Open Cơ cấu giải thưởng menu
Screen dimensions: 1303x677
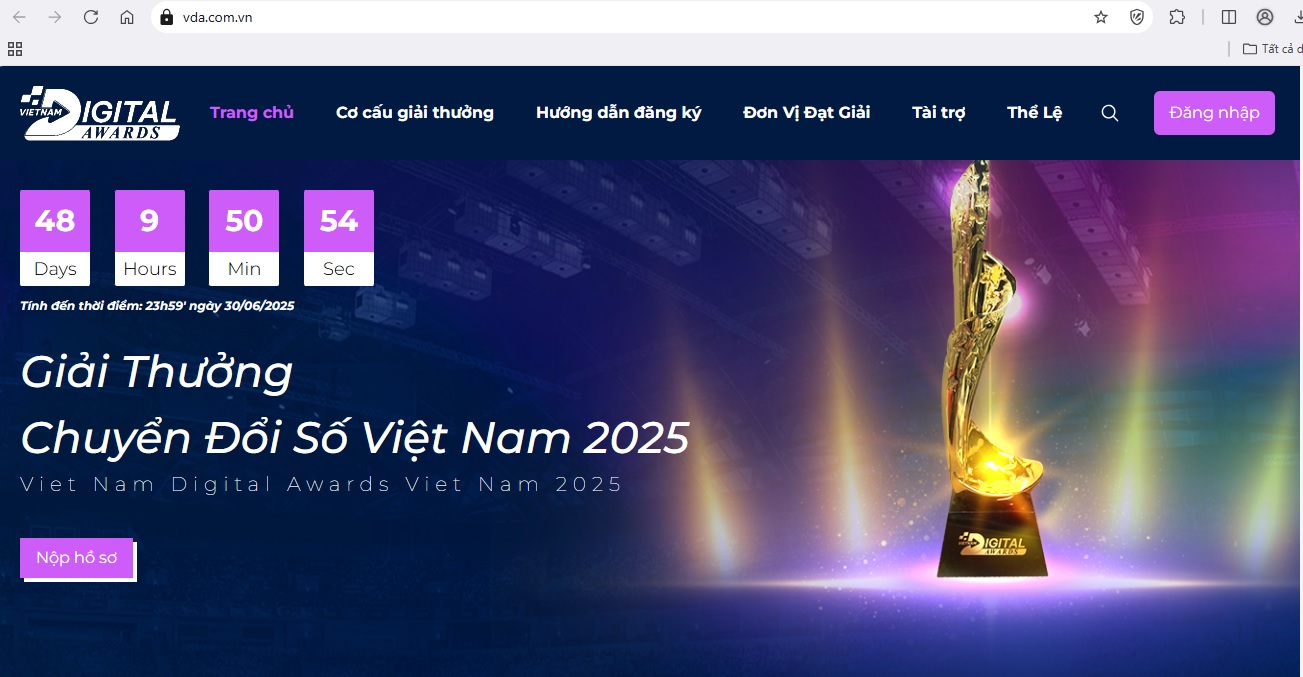(x=415, y=112)
